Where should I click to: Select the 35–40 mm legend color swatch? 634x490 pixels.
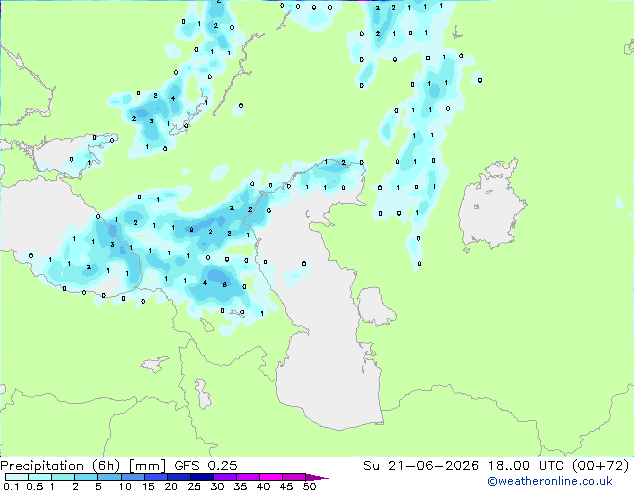tap(247, 477)
